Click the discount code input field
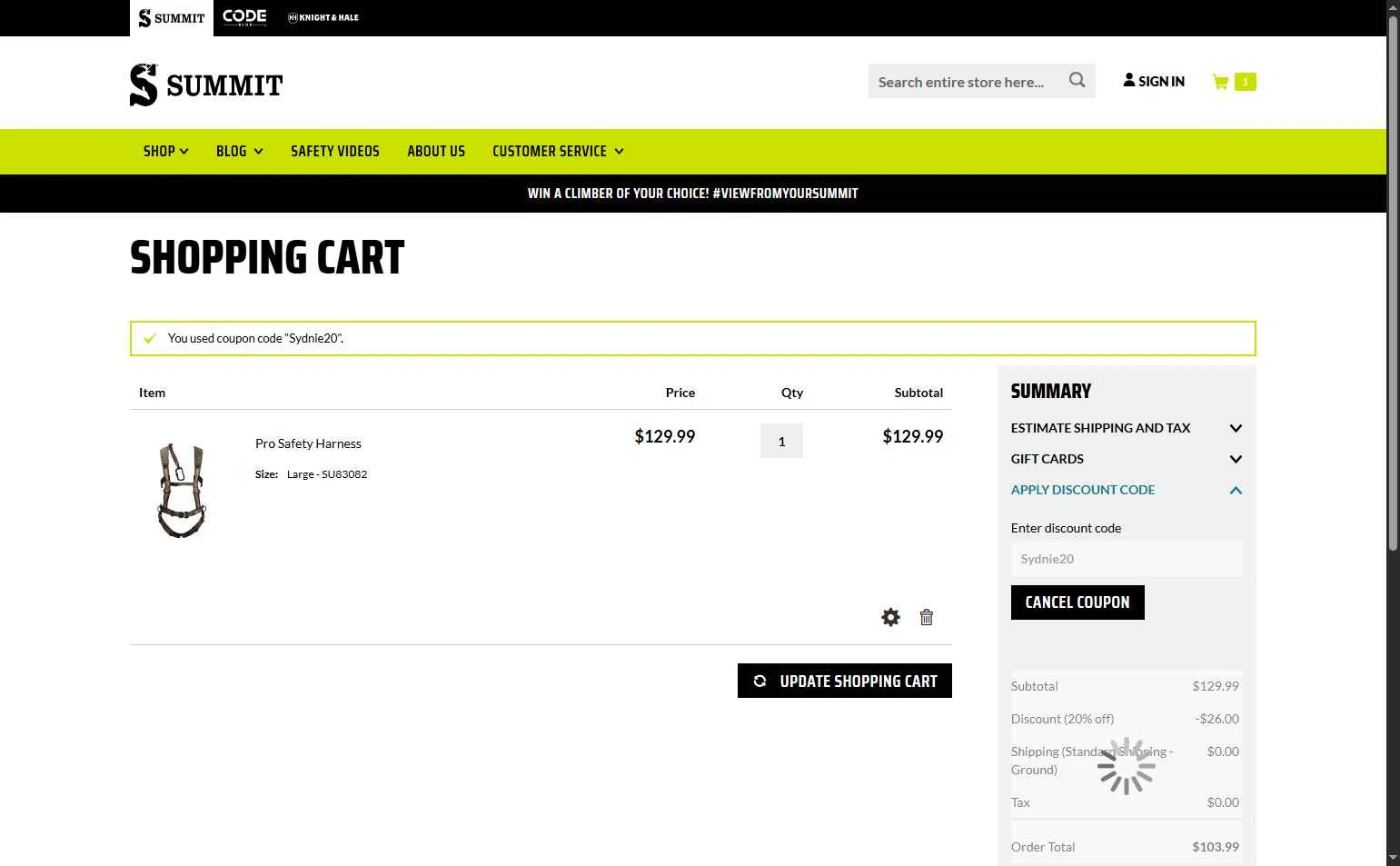1400x866 pixels. click(1127, 559)
